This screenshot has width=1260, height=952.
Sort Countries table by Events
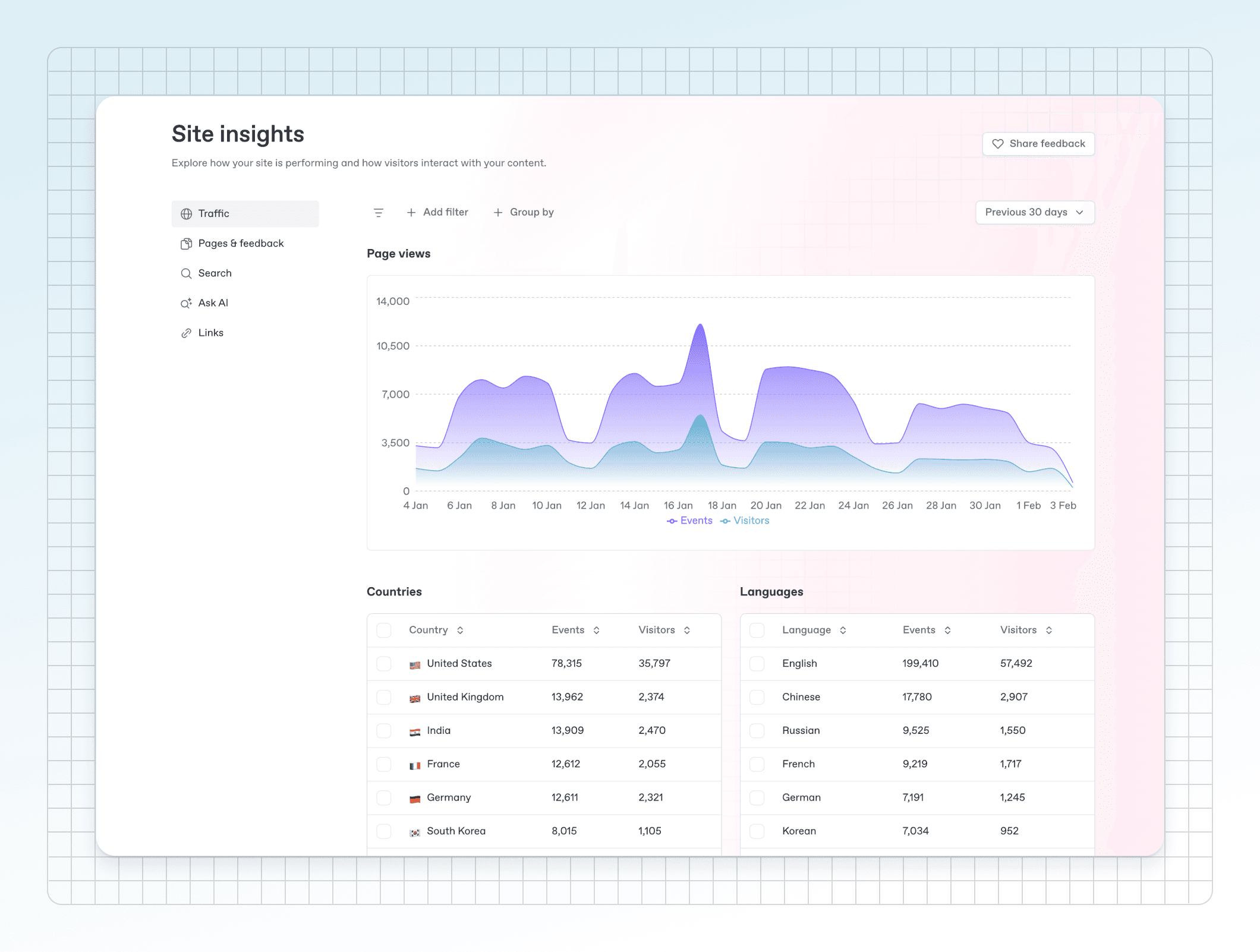[575, 630]
